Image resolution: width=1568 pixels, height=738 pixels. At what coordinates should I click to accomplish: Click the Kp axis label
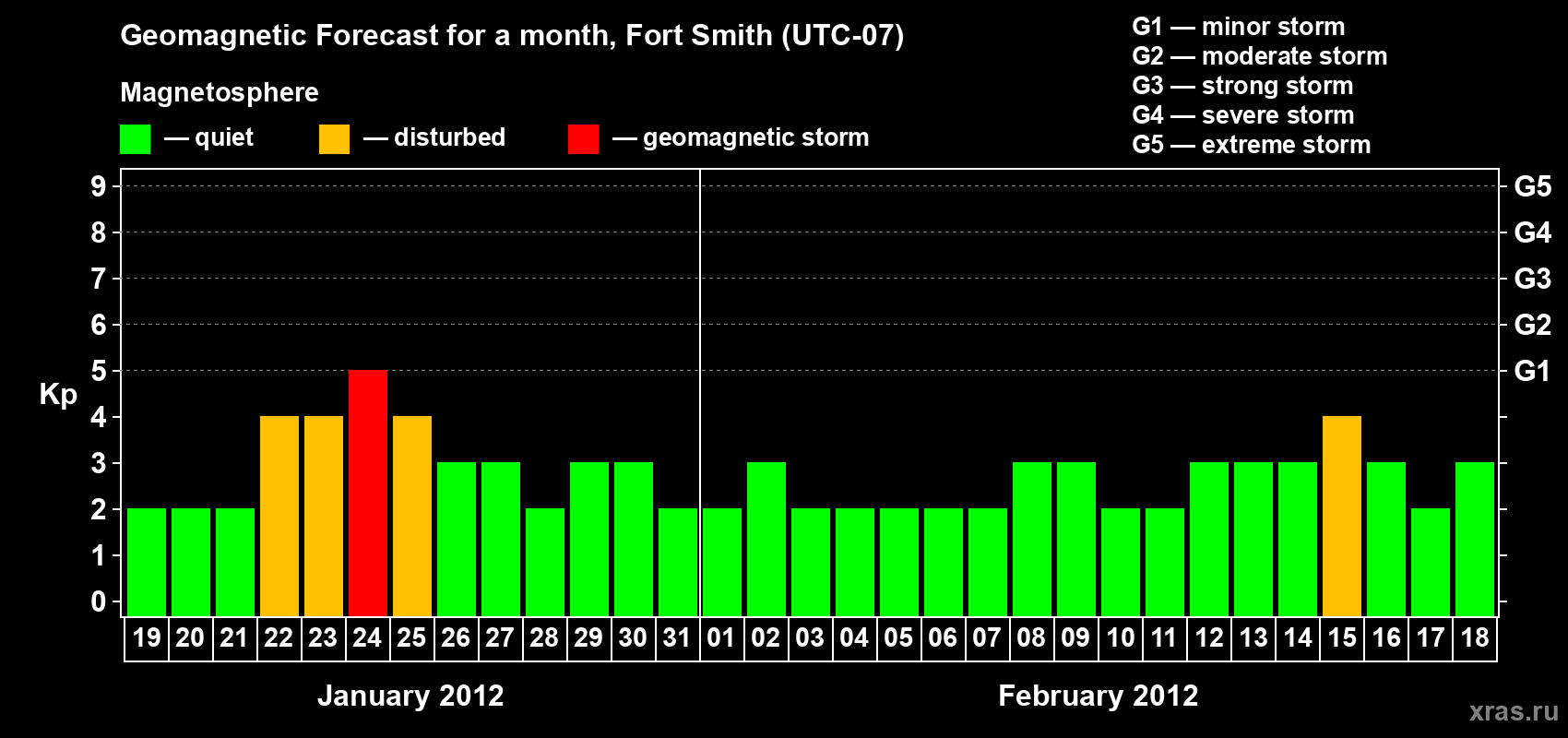(x=58, y=395)
